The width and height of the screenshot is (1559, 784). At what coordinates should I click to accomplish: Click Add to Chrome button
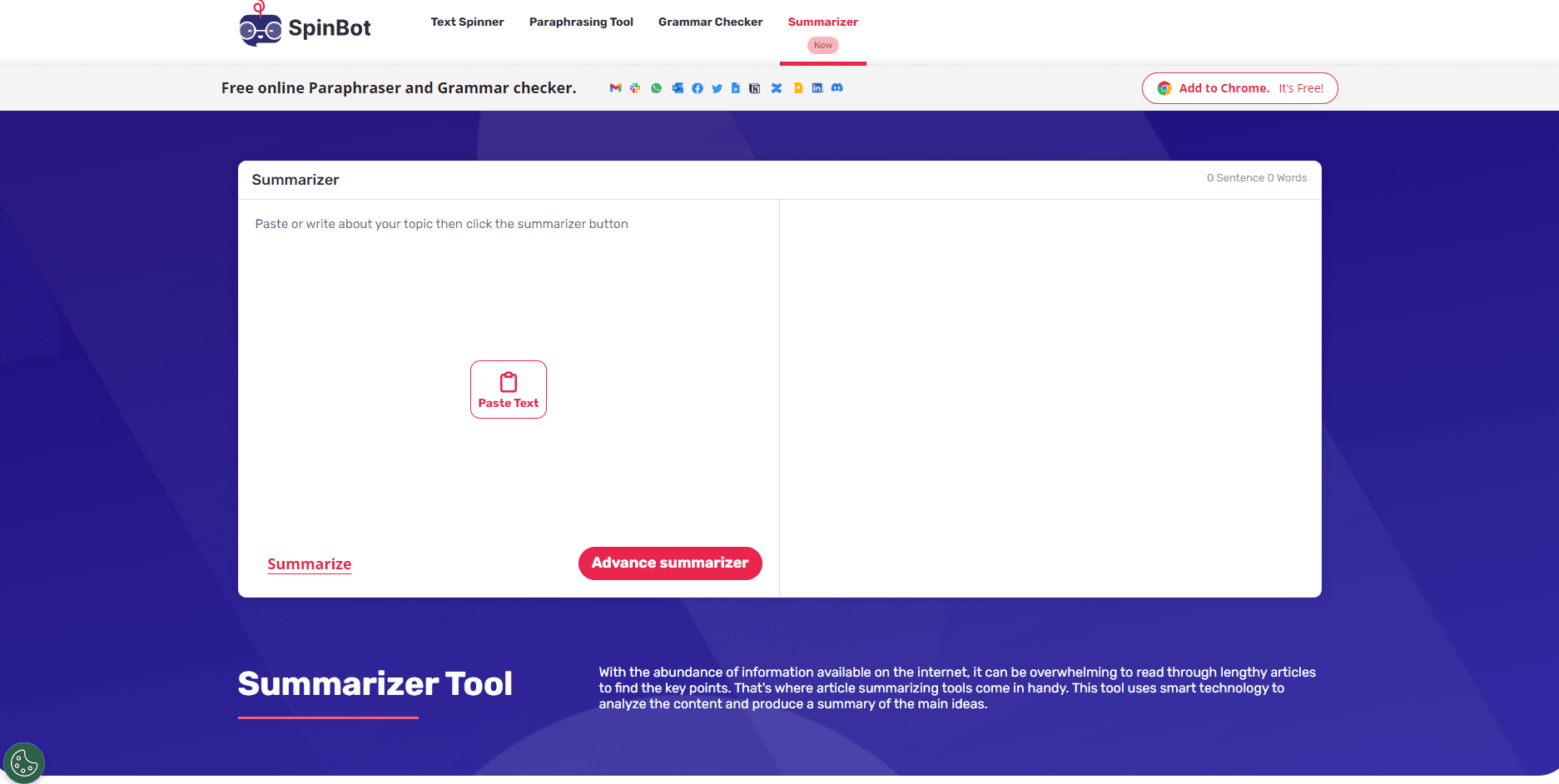click(x=1239, y=88)
